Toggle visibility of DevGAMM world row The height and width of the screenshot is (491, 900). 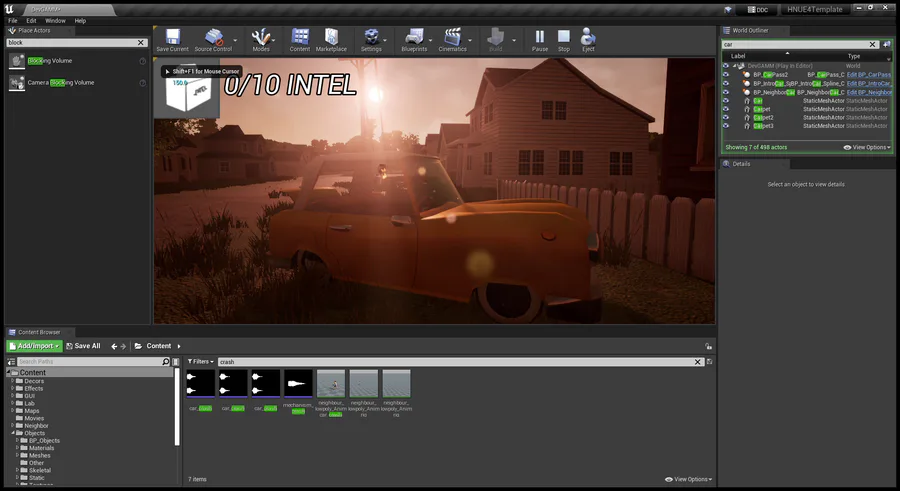pyautogui.click(x=726, y=66)
